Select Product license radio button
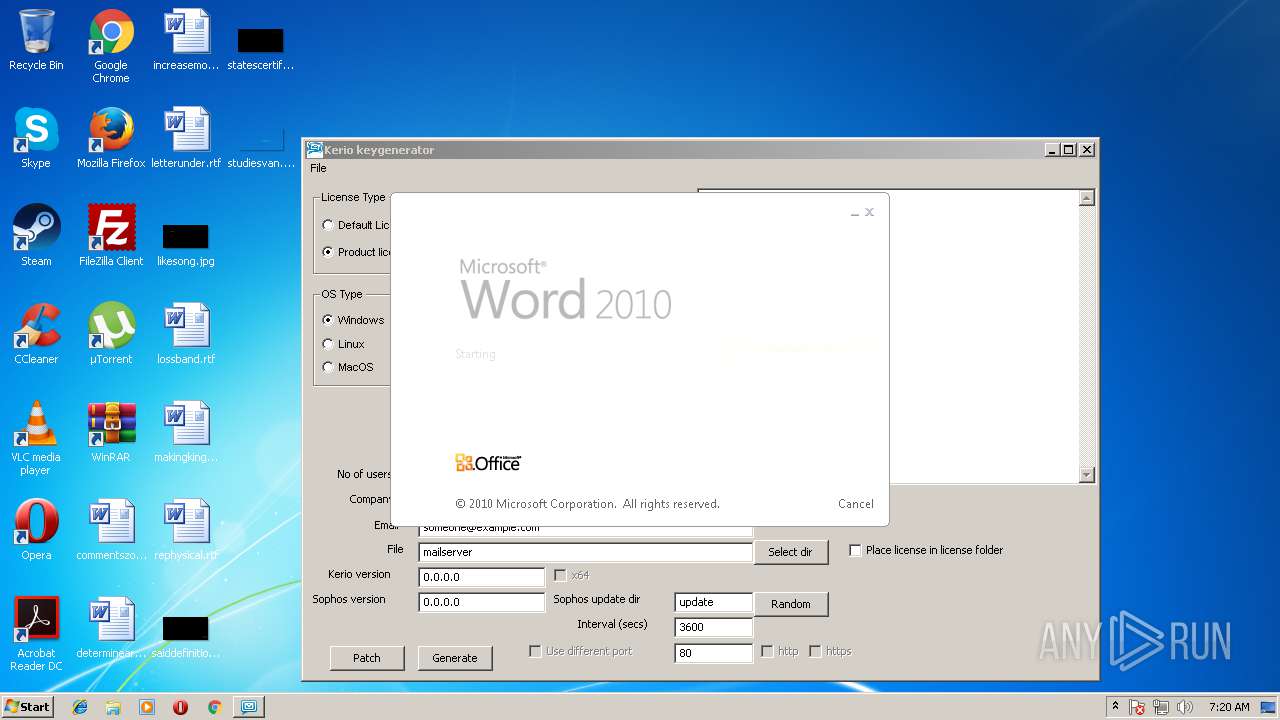Viewport: 1280px width, 720px height. coord(328,252)
